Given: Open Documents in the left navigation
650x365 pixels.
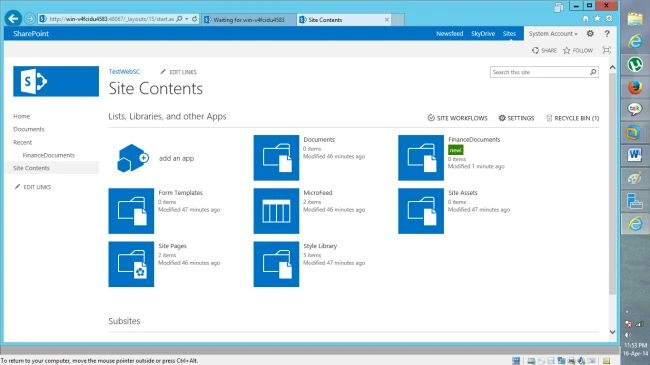Looking at the screenshot, I should (29, 129).
